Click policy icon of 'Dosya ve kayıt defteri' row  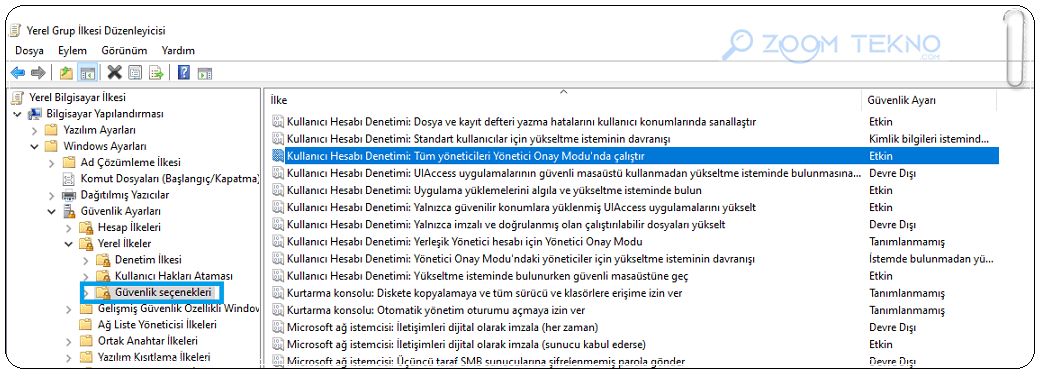277,122
